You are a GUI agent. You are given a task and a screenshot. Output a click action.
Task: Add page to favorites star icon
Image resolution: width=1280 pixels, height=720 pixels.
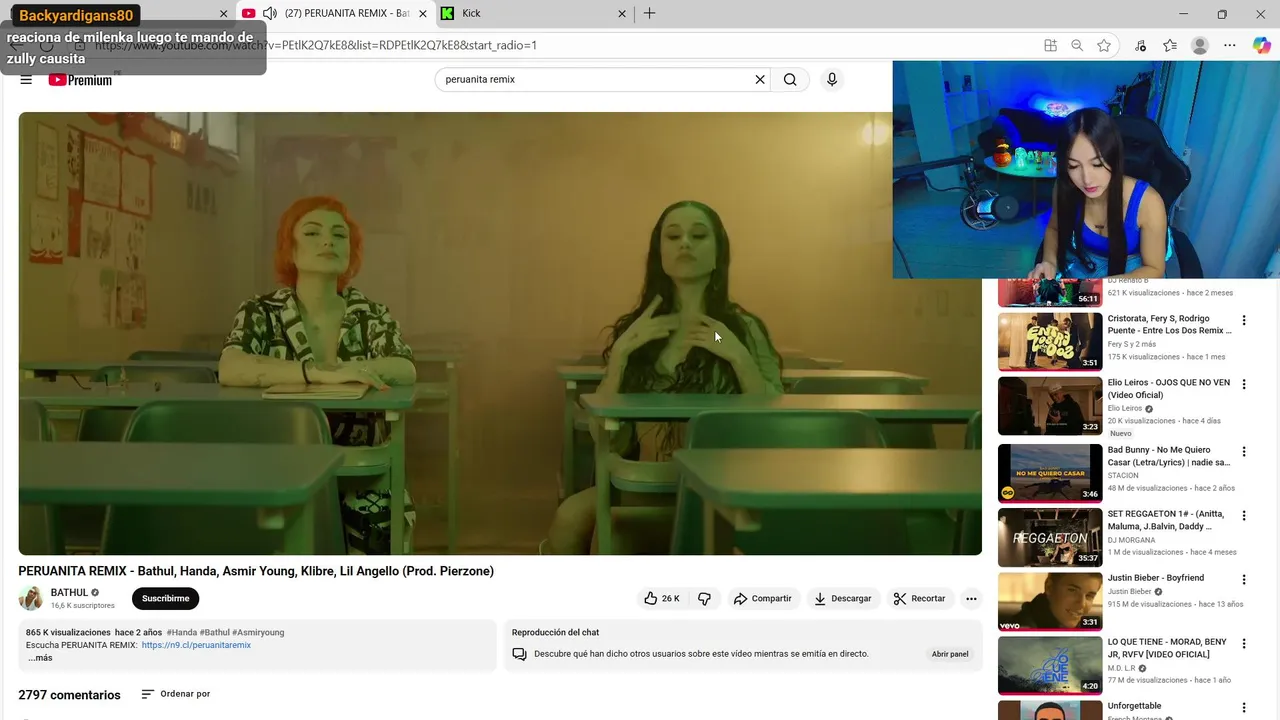1104,45
